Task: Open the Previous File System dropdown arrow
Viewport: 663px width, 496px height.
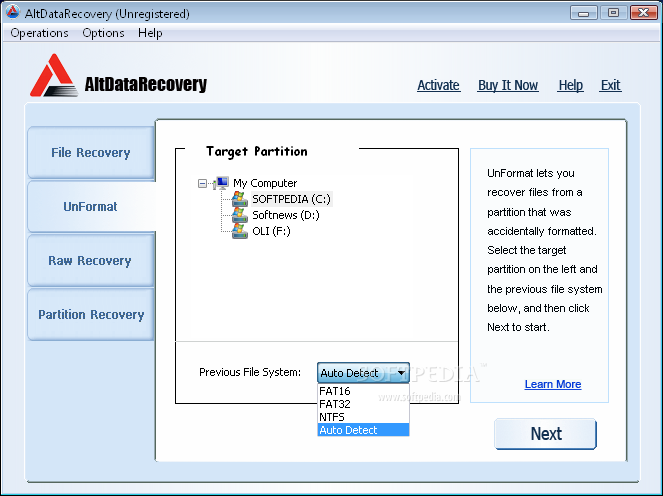Action: pos(401,373)
